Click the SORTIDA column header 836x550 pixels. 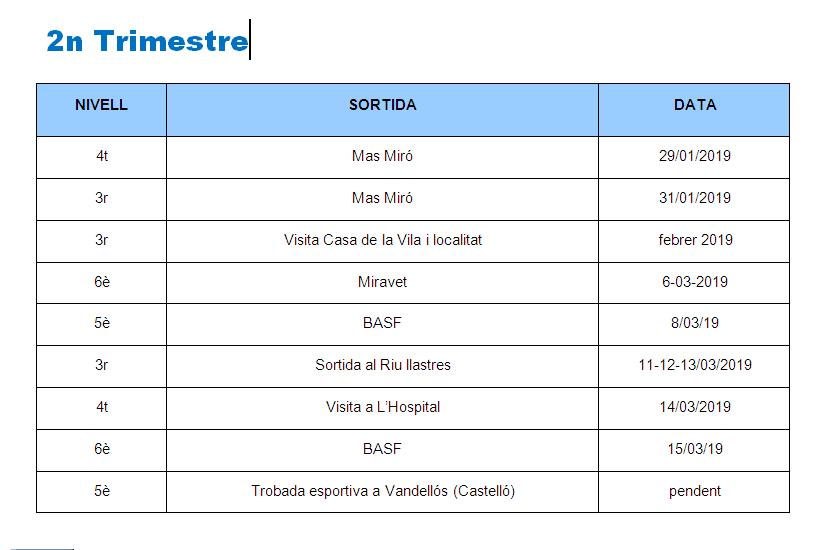tap(382, 105)
